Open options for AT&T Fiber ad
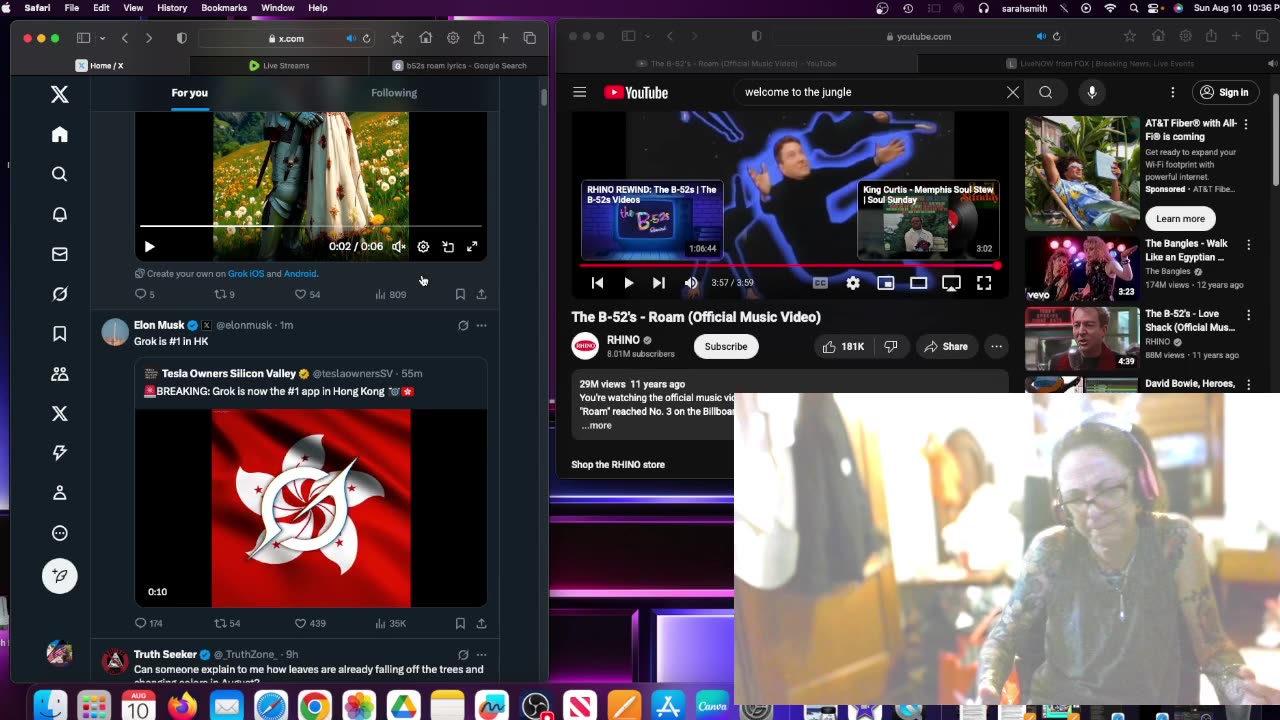1280x720 pixels. pyautogui.click(x=1246, y=124)
